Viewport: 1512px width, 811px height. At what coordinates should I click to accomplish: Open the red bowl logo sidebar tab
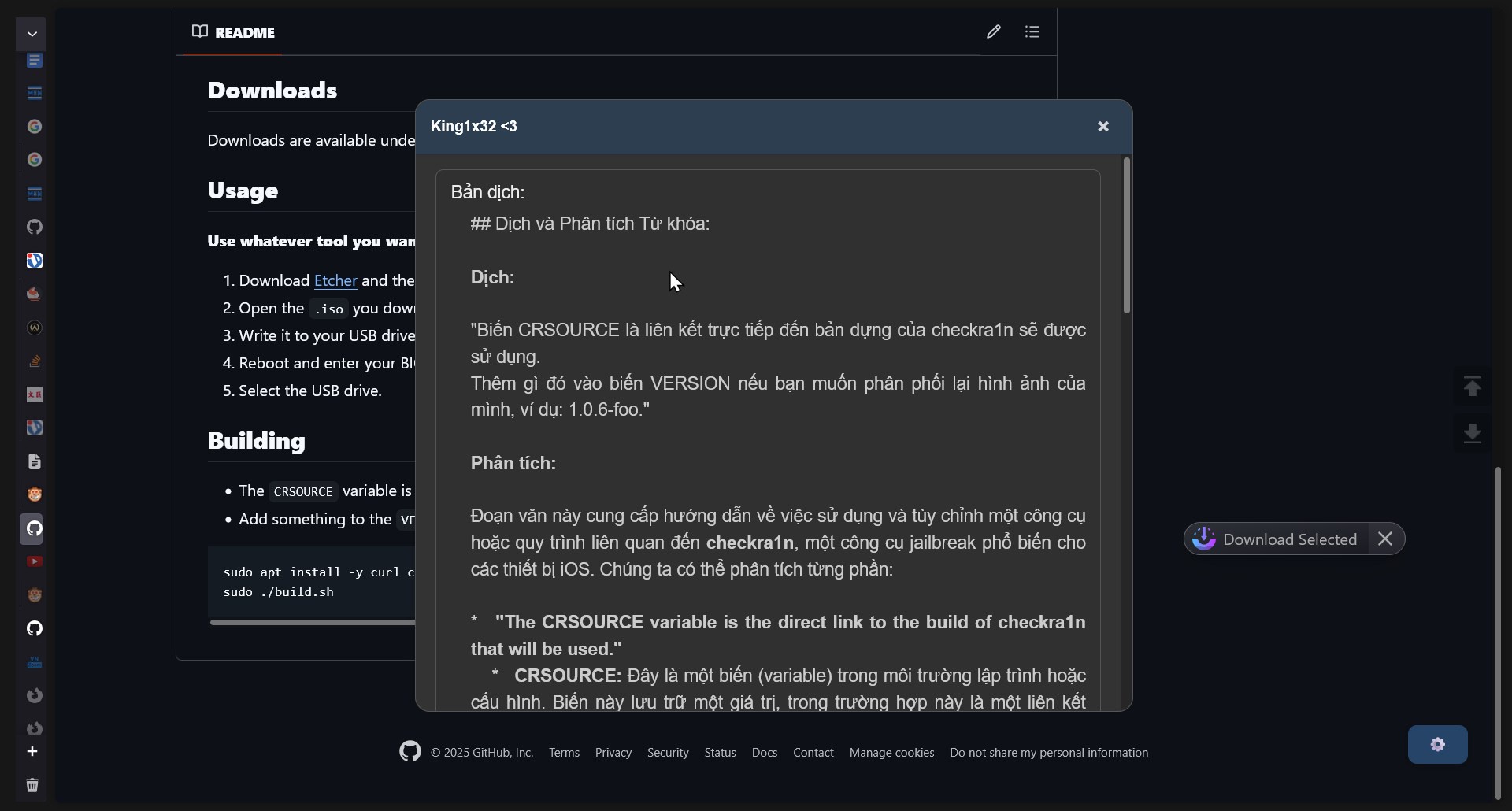[34, 294]
